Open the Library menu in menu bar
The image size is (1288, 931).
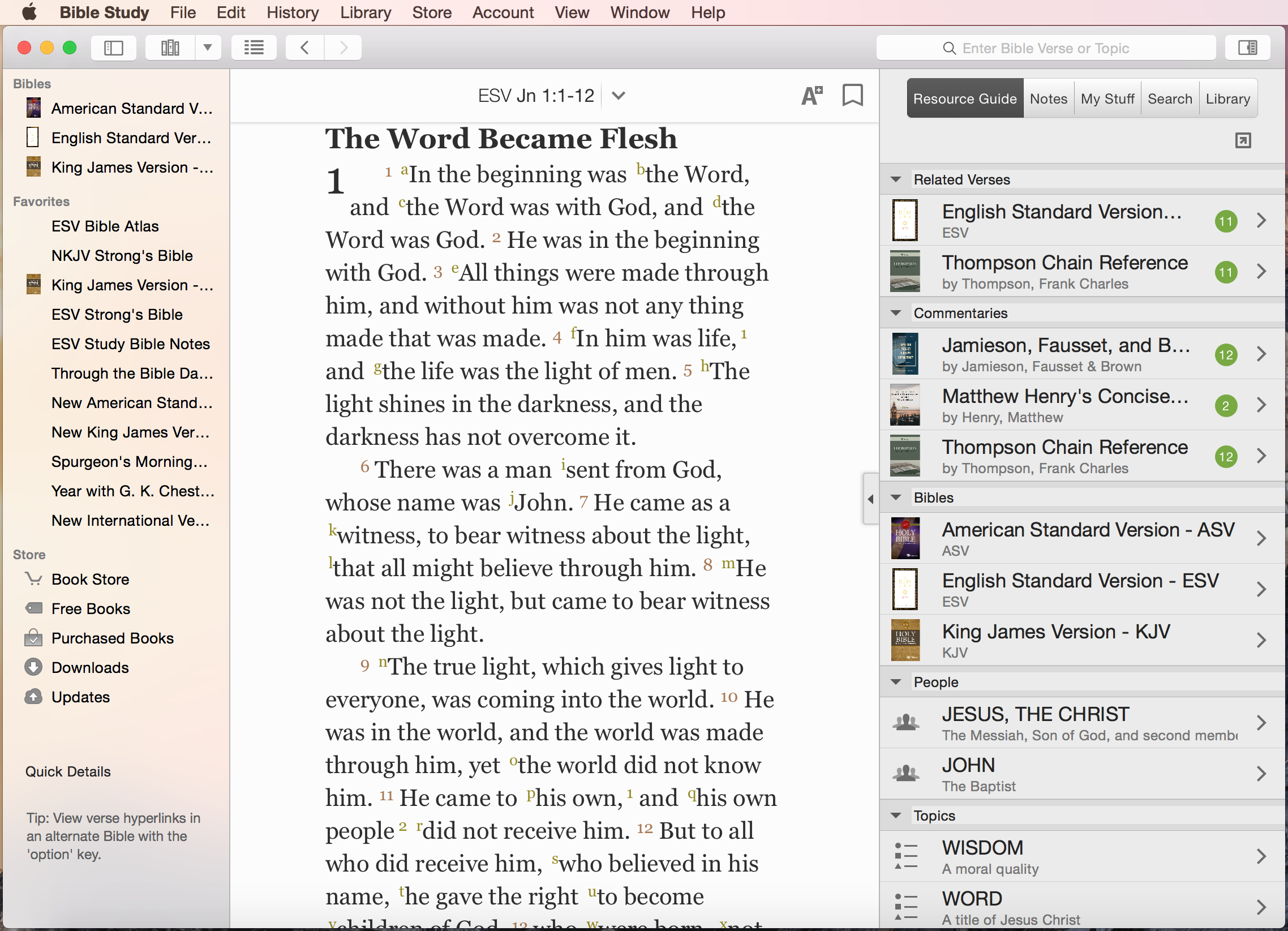(x=365, y=12)
